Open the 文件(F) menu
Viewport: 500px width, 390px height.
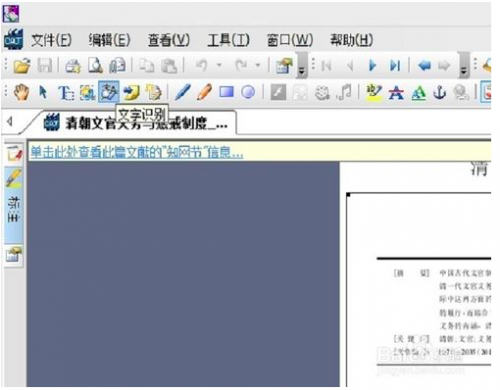pos(51,40)
